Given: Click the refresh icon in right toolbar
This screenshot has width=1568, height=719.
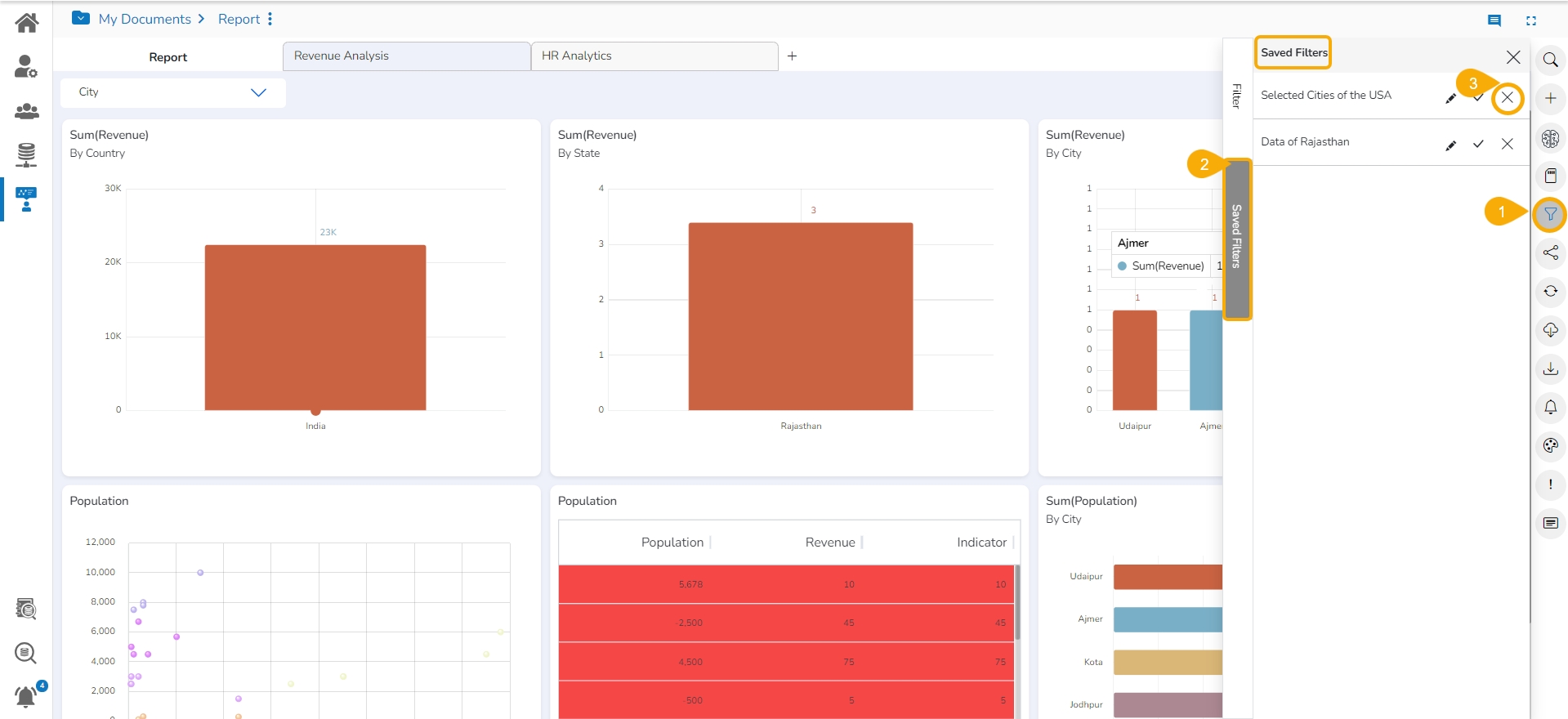Looking at the screenshot, I should coord(1550,291).
